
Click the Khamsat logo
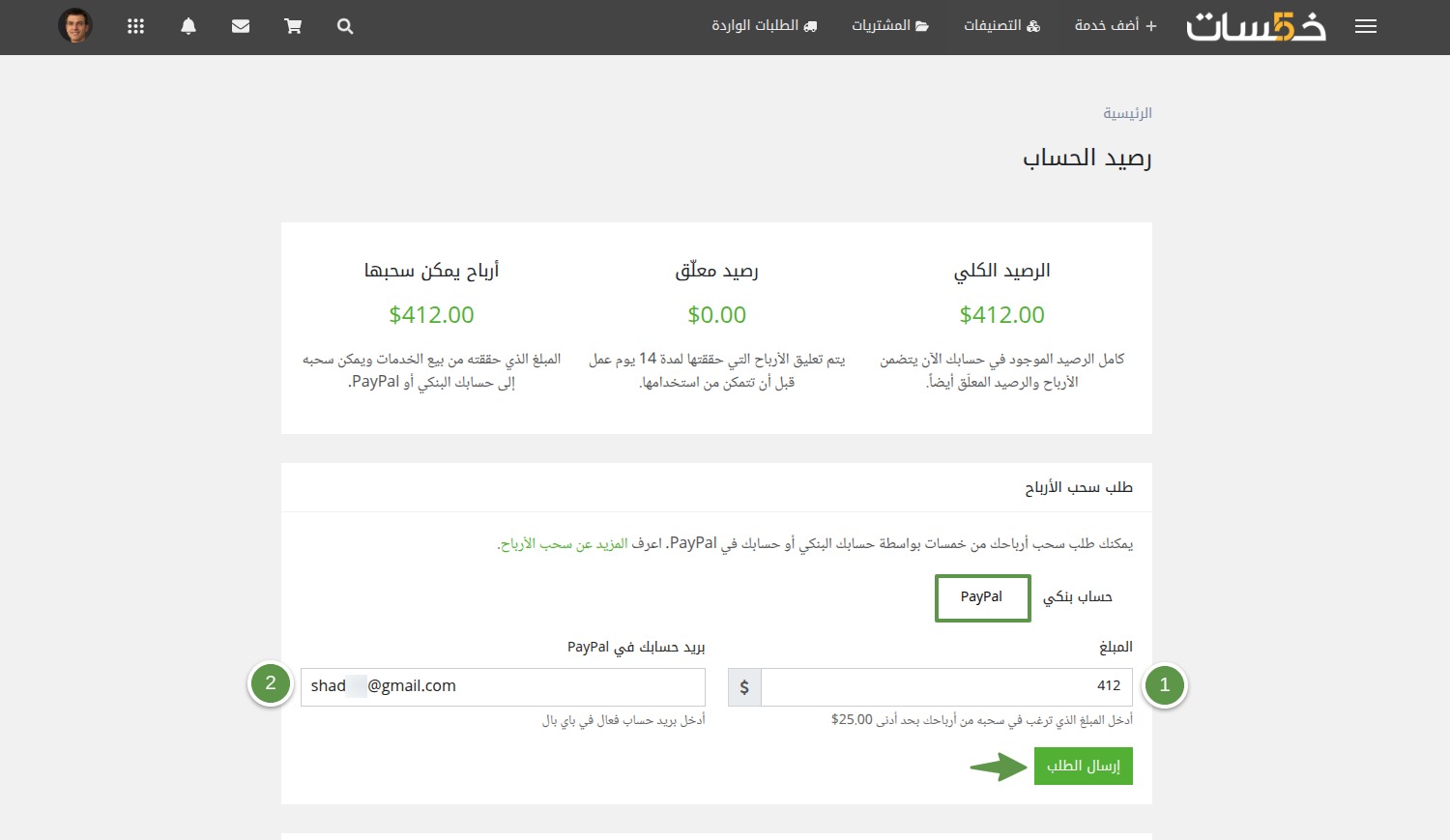tap(1256, 27)
